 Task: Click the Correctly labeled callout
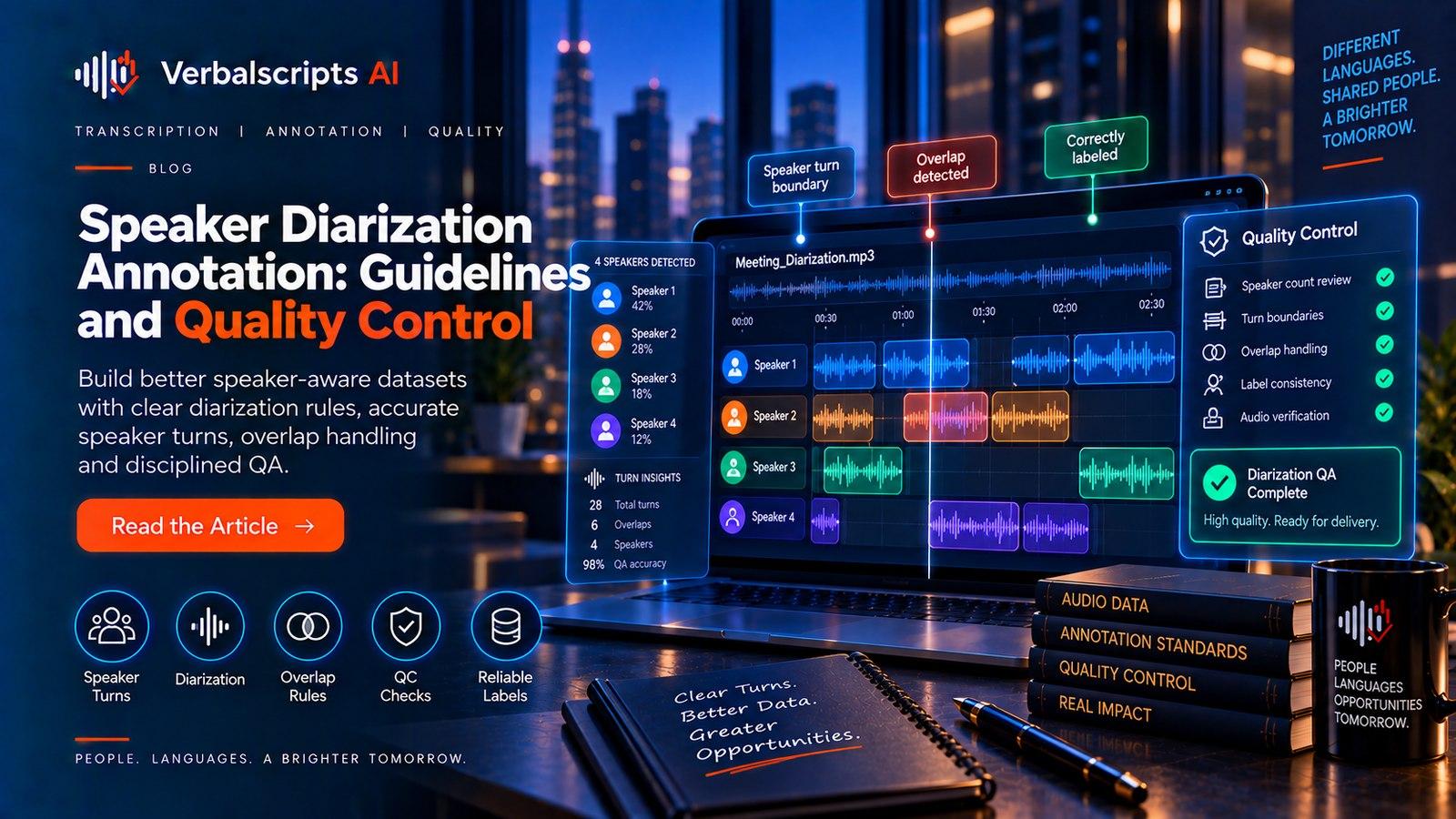pos(1096,147)
